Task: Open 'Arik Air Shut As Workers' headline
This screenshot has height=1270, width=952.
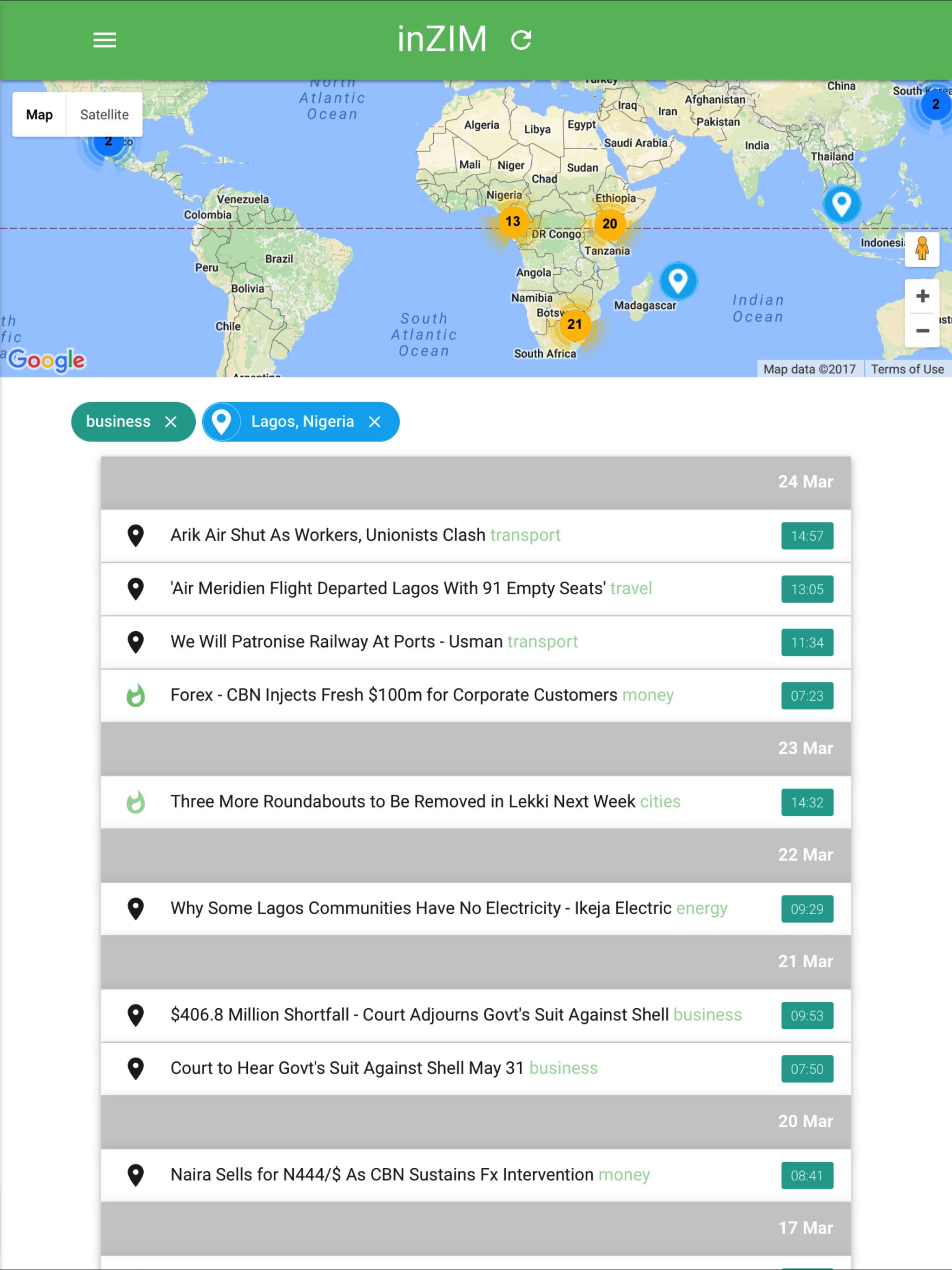Action: [328, 535]
